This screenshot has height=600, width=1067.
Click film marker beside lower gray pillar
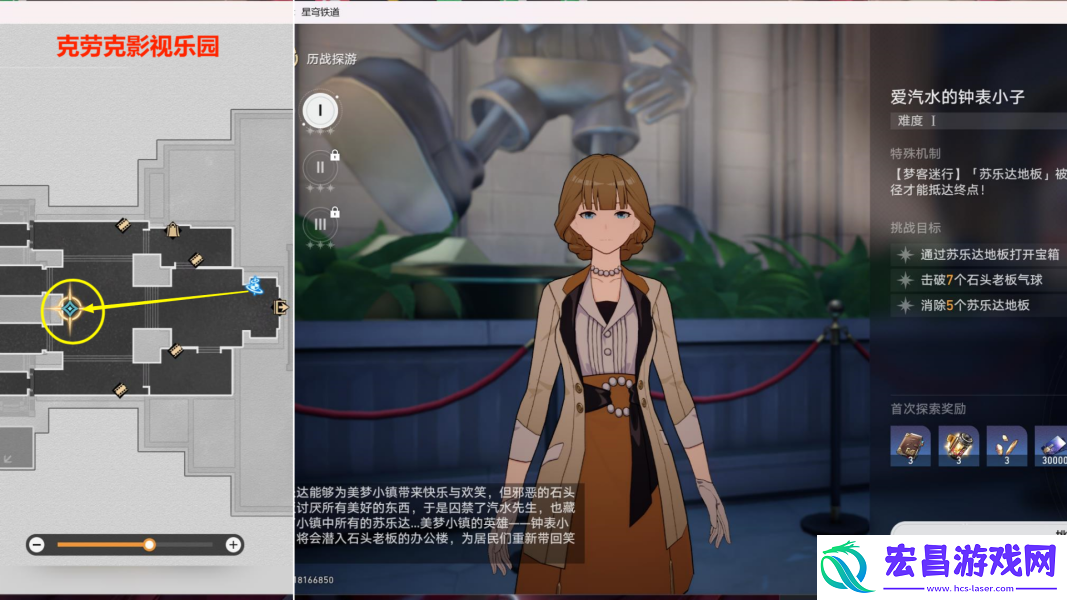176,350
